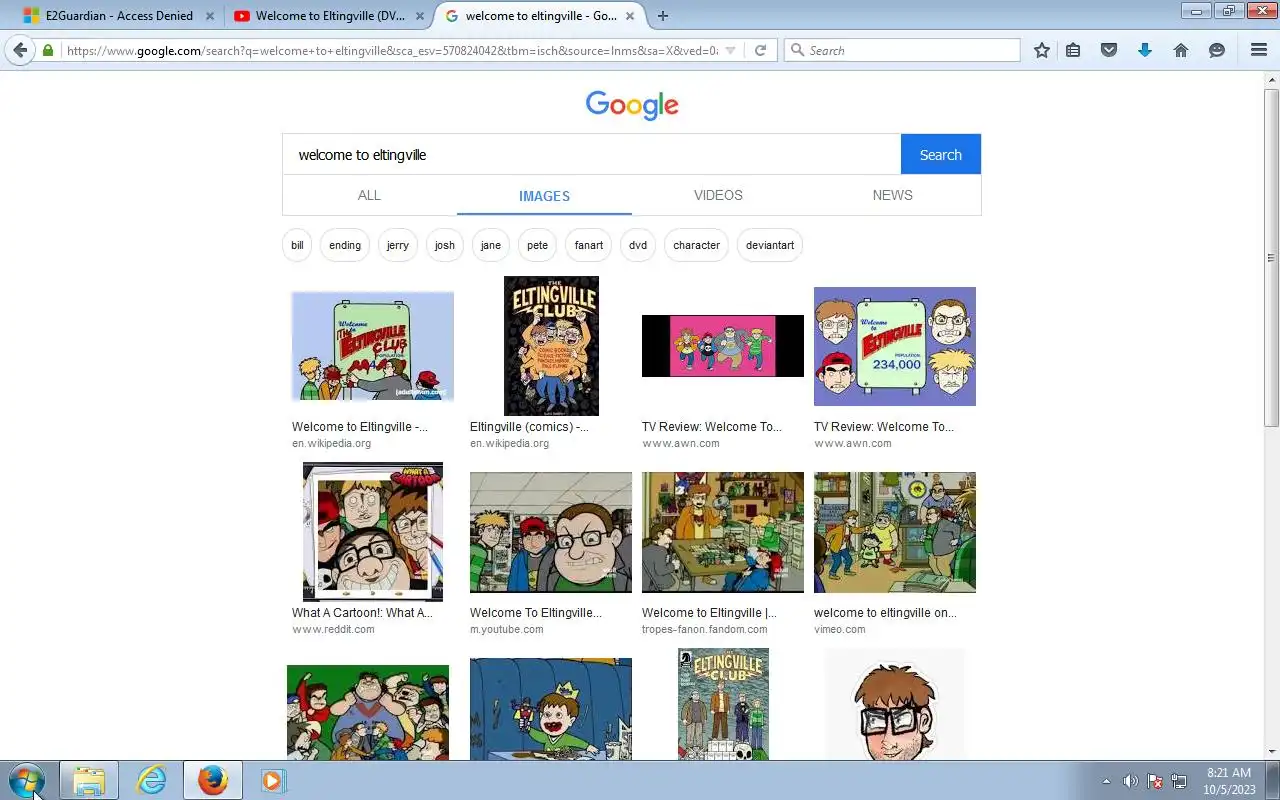Filter images by 'dvd' chip
The width and height of the screenshot is (1280, 800).
click(638, 245)
